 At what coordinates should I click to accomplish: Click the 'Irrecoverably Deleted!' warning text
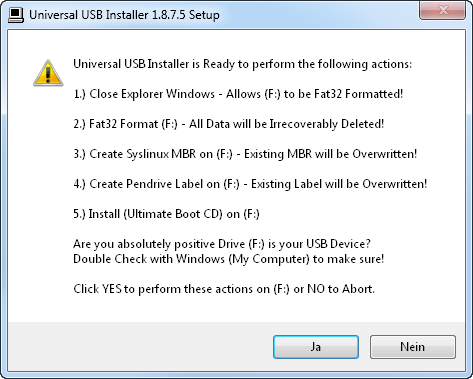point(327,124)
